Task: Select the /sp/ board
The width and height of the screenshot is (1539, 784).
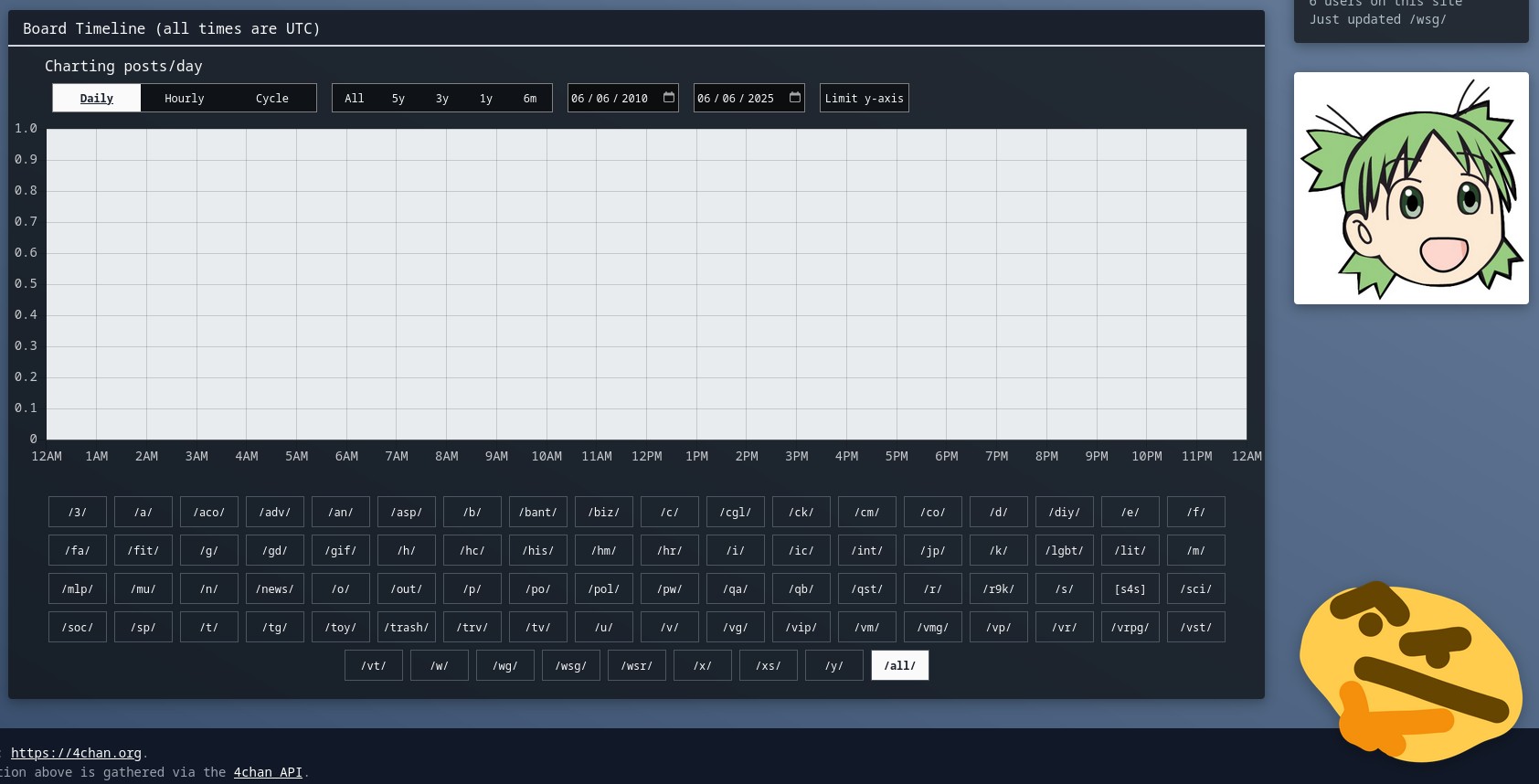Action: [x=143, y=627]
